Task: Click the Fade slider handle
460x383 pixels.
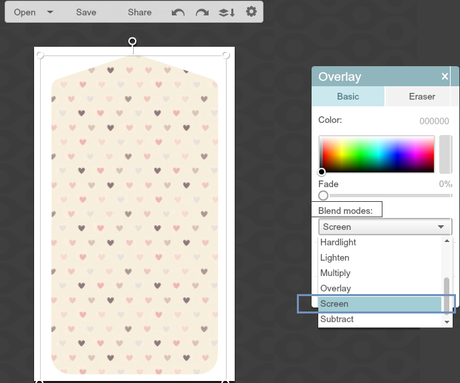Action: (x=323, y=195)
